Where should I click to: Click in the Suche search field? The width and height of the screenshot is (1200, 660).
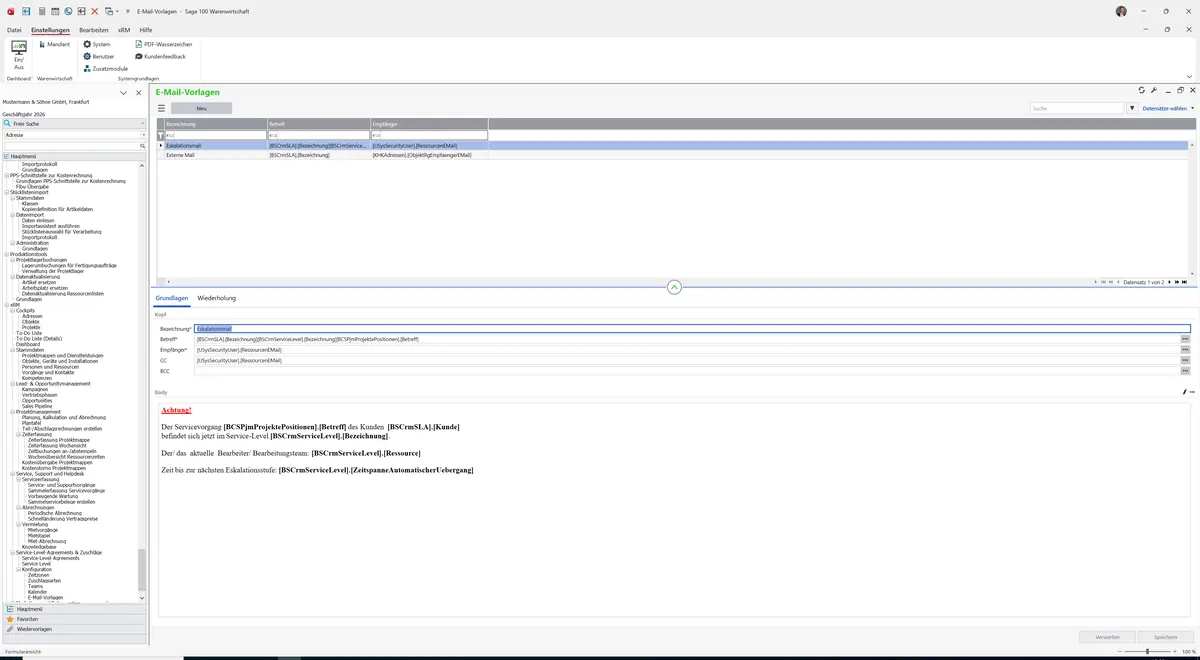tap(1078, 108)
